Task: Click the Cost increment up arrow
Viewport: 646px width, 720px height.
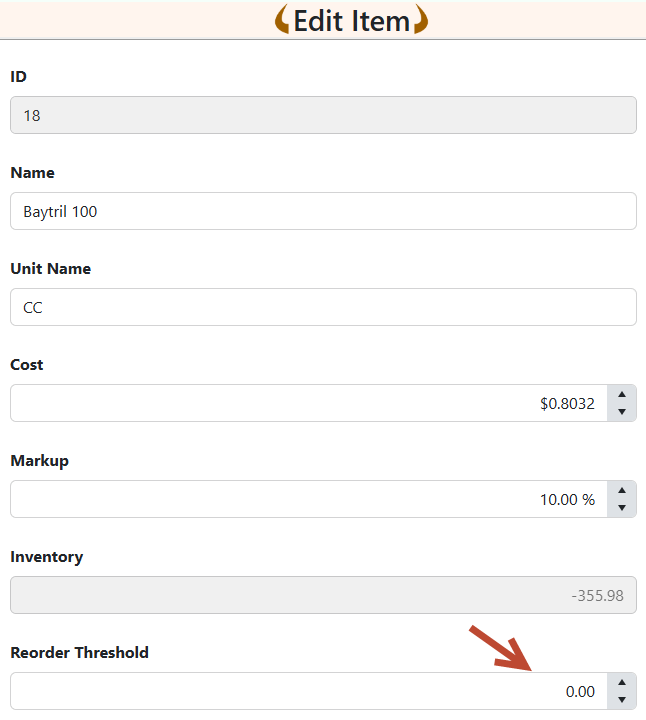Action: tap(622, 395)
